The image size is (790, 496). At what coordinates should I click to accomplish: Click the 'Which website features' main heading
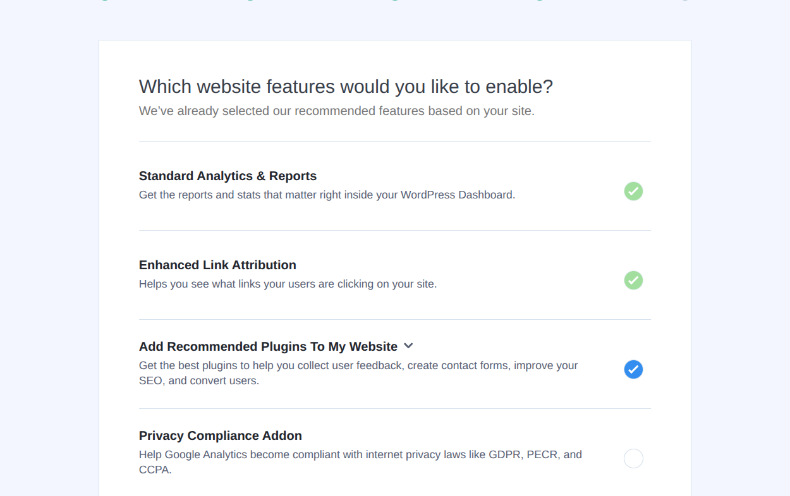click(x=345, y=87)
